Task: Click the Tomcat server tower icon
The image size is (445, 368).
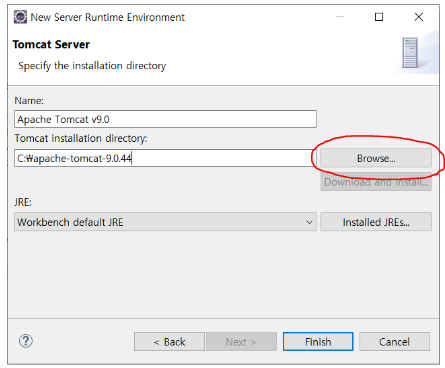Action: pyautogui.click(x=410, y=53)
